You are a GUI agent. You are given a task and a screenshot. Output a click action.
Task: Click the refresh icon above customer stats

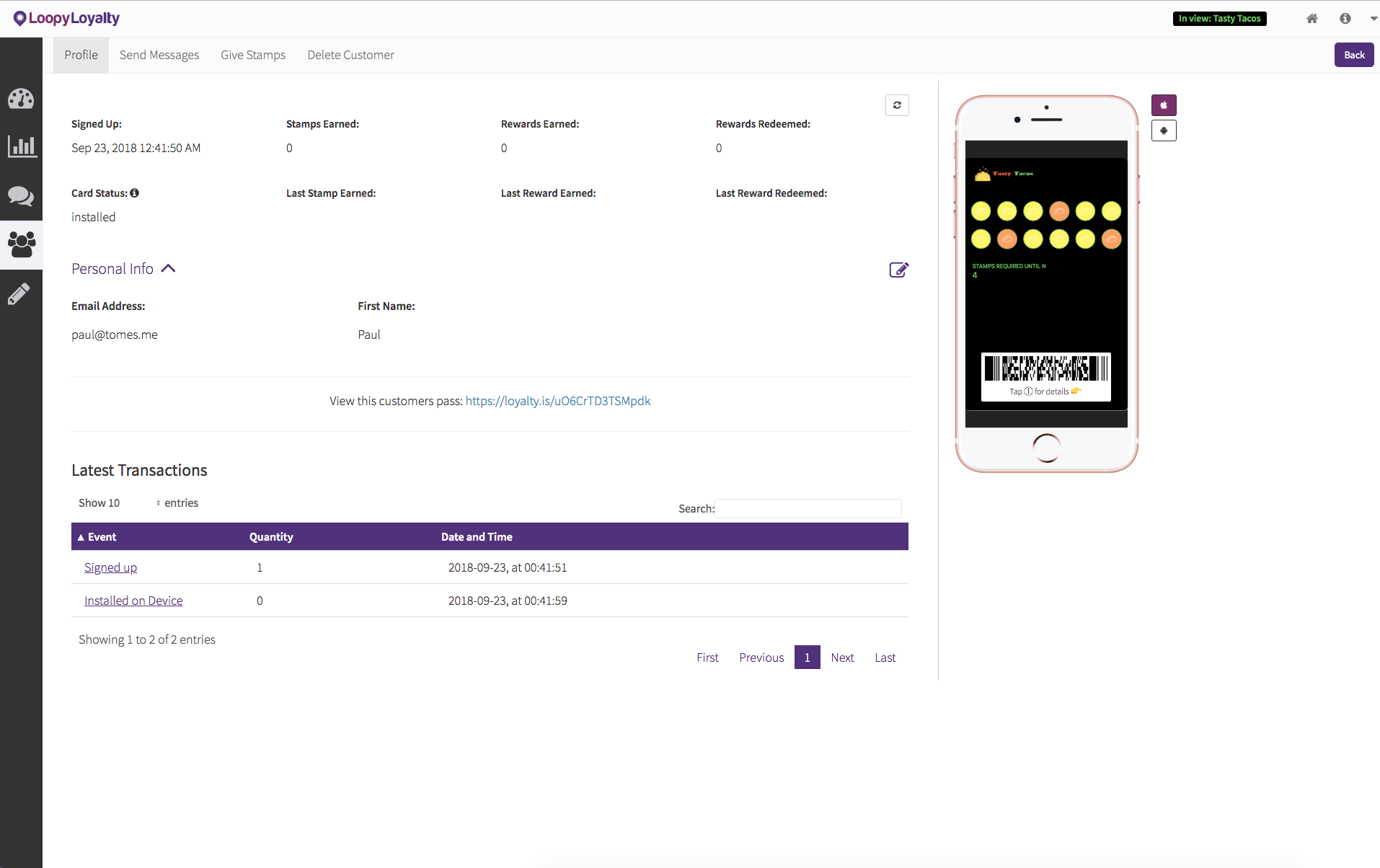897,105
